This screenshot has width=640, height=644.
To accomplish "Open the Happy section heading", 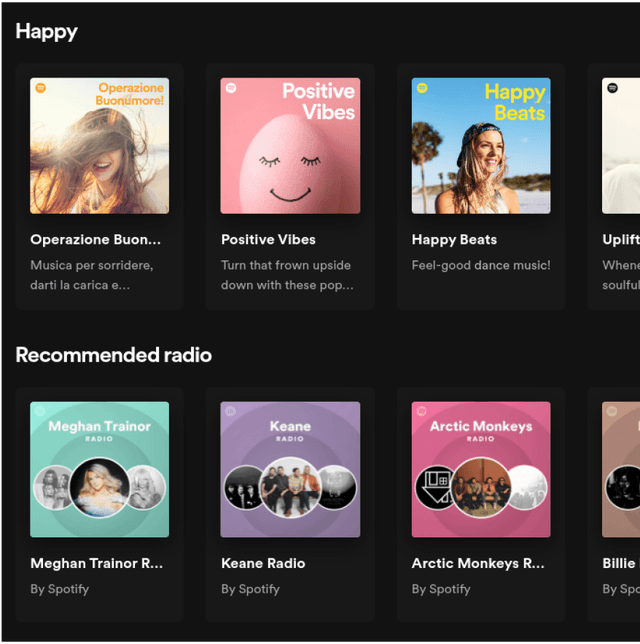I will click(x=46, y=31).
